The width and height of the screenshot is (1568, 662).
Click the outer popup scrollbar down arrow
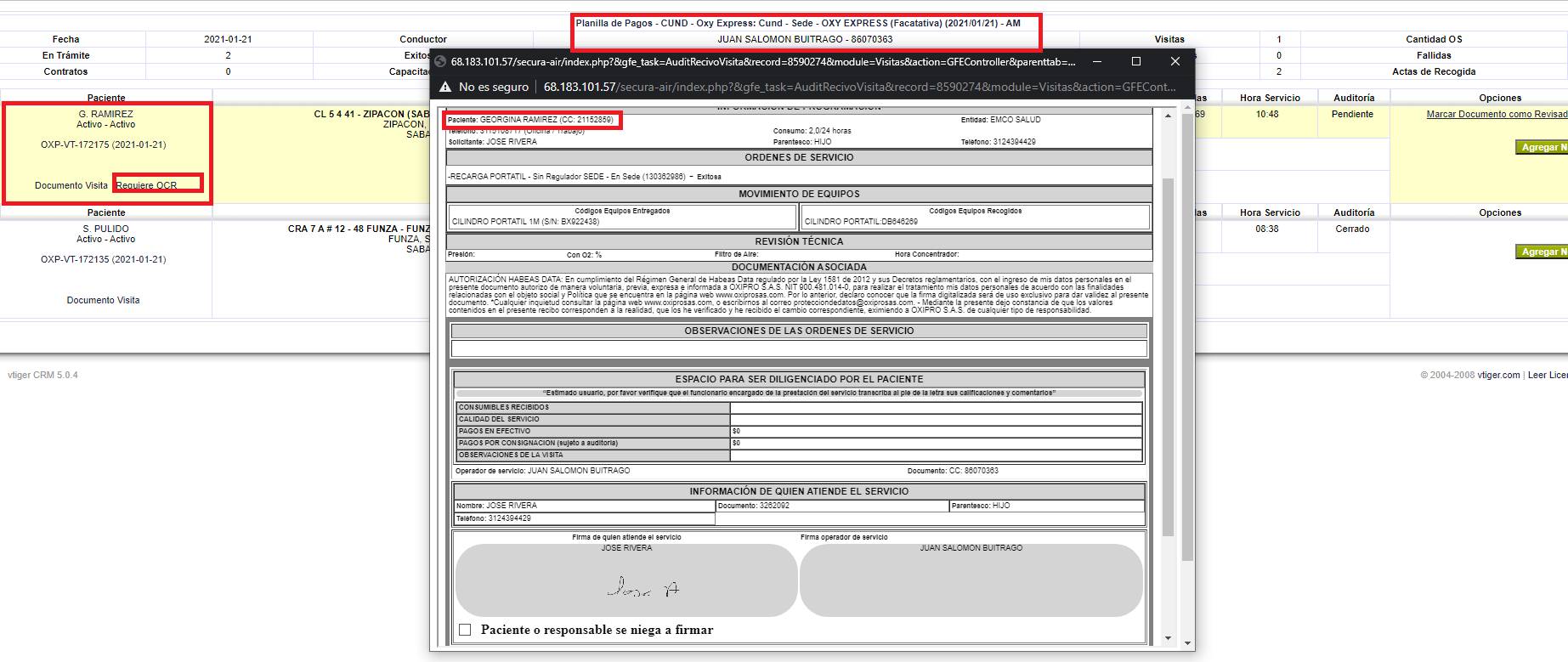point(1187,643)
